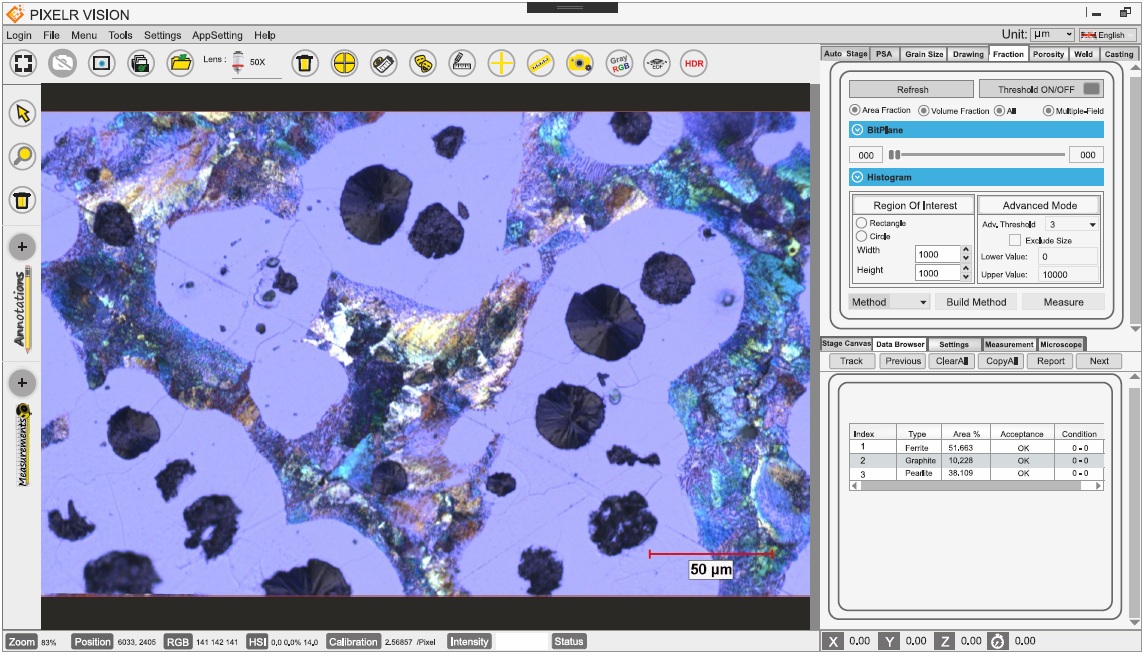Click the Measure button
Image resolution: width=1145 pixels, height=655 pixels.
(x=1063, y=302)
